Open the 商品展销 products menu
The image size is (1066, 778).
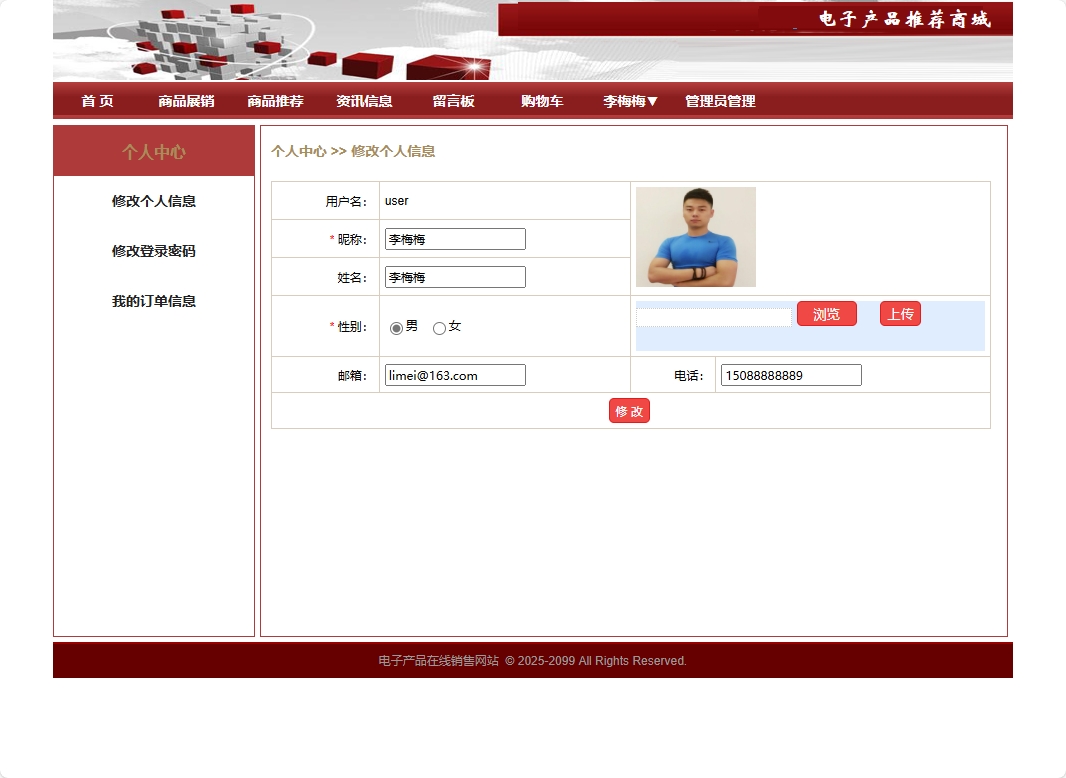[x=186, y=100]
